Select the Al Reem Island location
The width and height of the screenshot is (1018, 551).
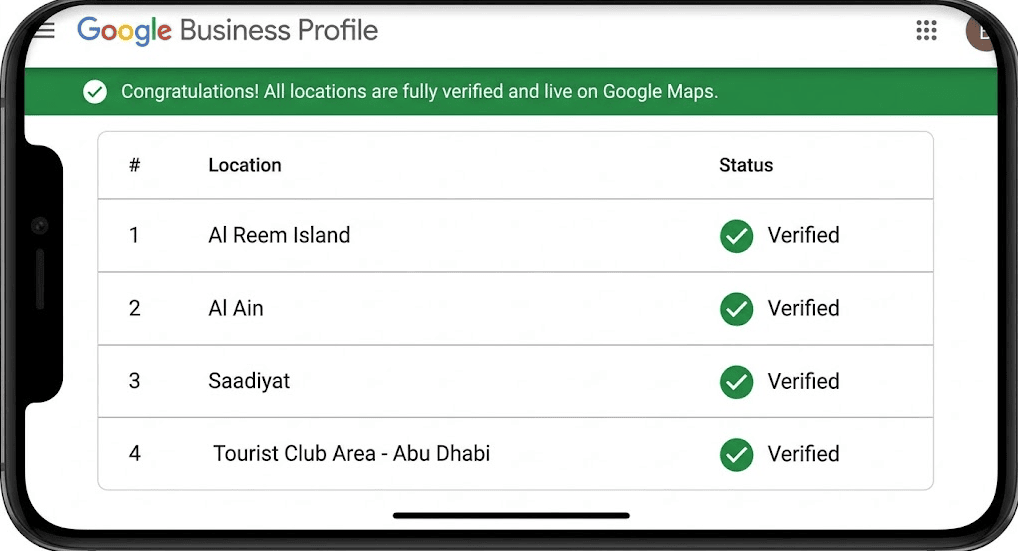(x=279, y=235)
